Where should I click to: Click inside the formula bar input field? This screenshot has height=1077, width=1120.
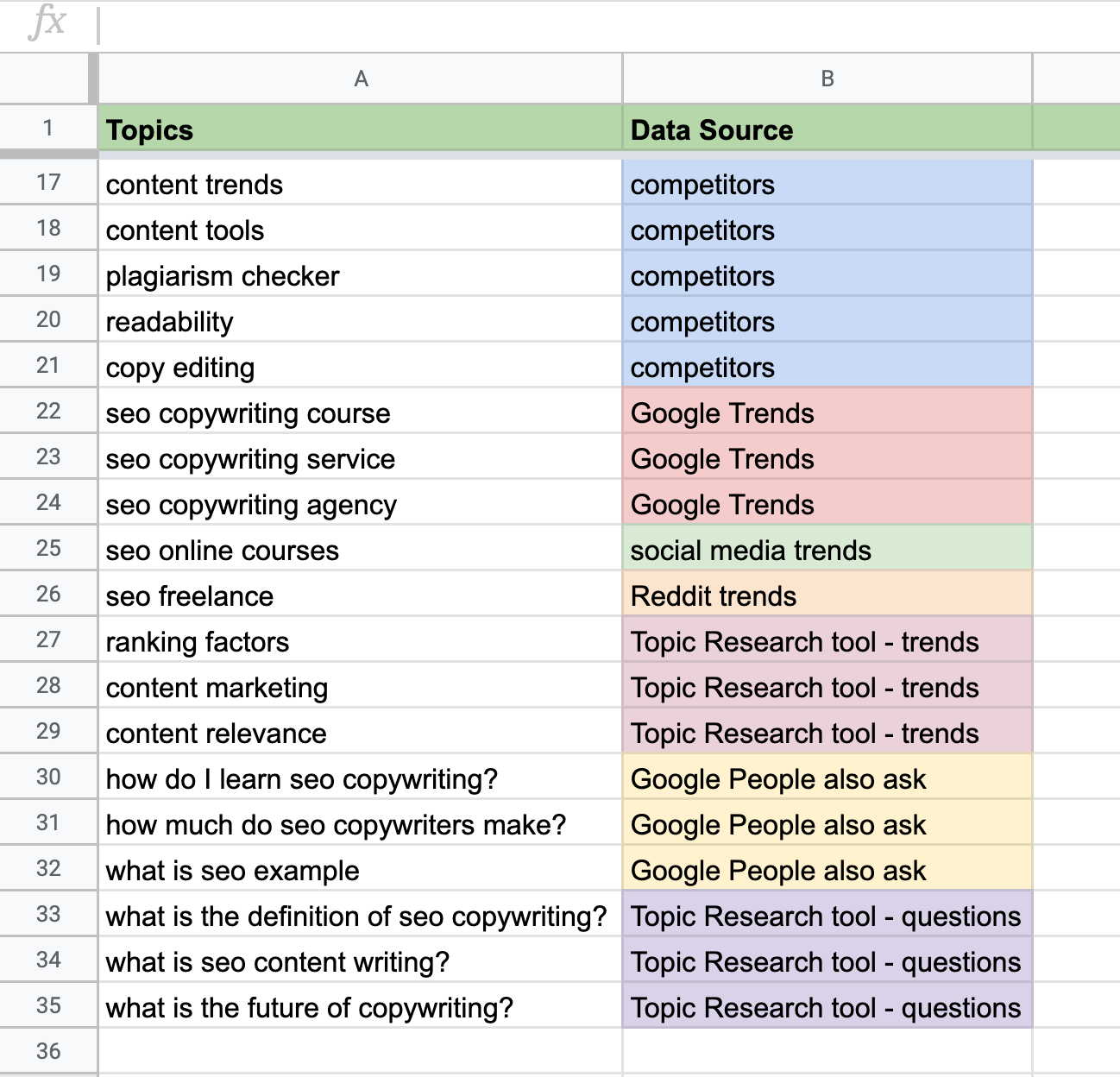coord(345,23)
